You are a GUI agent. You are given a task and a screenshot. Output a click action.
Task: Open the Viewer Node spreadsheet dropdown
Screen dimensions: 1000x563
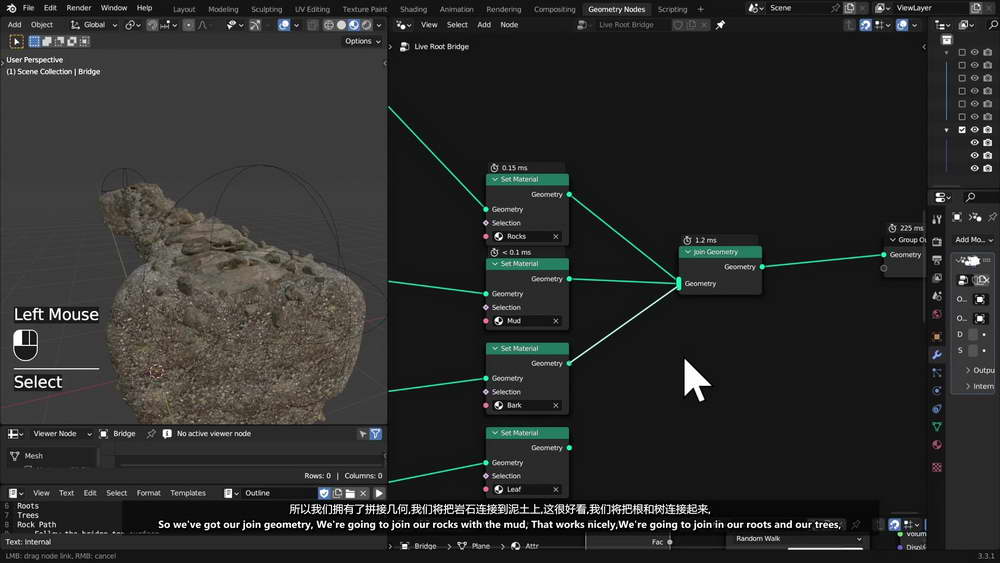click(x=62, y=434)
